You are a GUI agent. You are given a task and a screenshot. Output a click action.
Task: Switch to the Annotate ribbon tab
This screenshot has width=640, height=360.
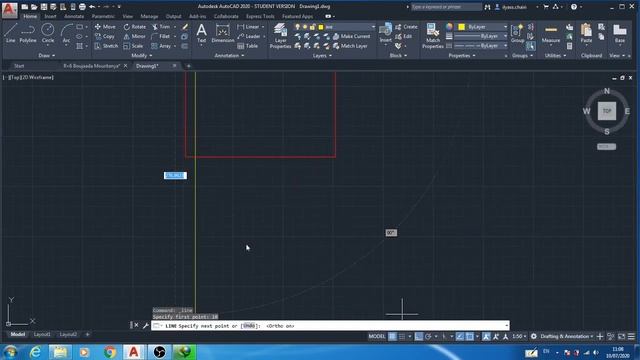coord(74,16)
